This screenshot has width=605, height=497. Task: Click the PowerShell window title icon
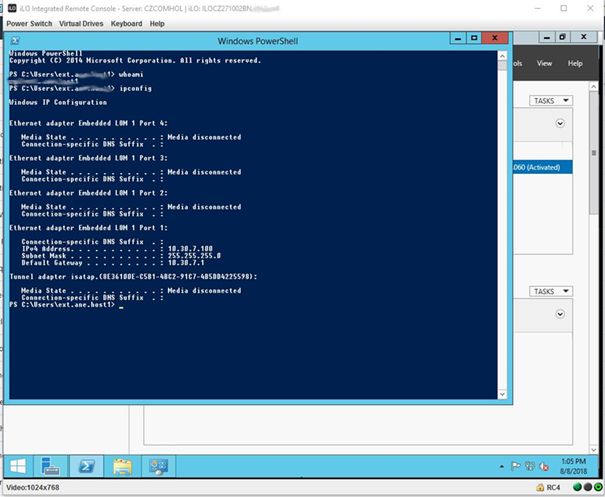point(15,41)
